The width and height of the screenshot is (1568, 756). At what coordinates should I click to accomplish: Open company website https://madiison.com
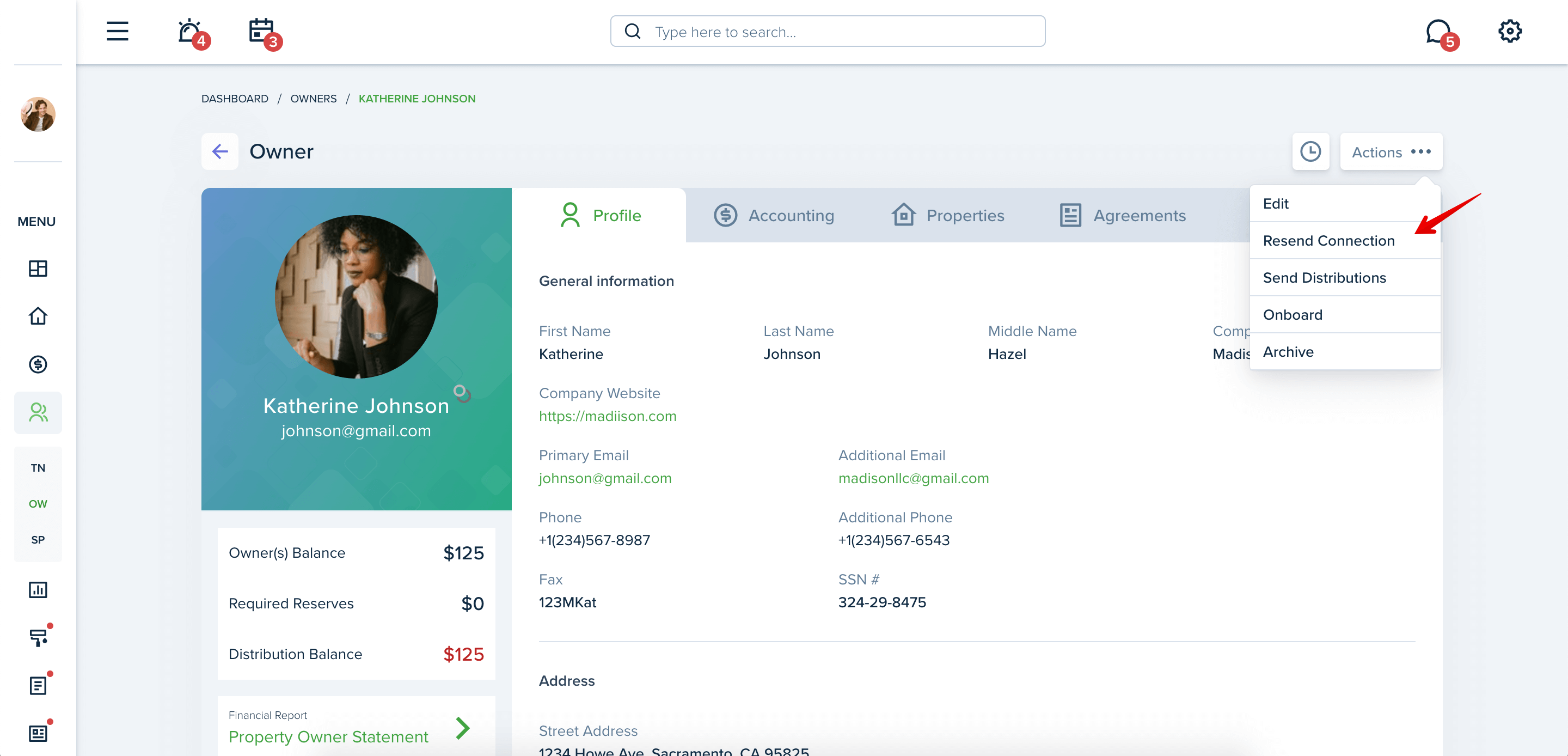pos(608,416)
